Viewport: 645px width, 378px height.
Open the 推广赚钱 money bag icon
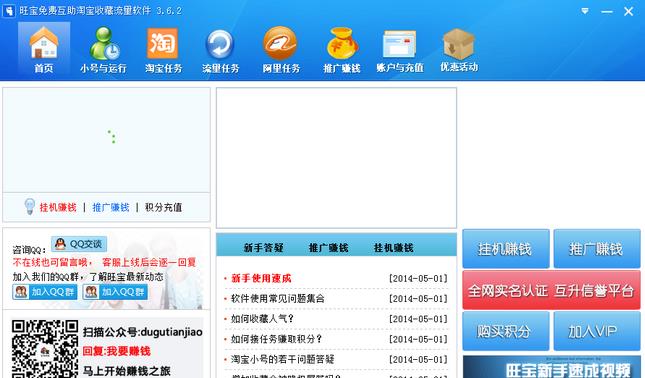tap(341, 50)
